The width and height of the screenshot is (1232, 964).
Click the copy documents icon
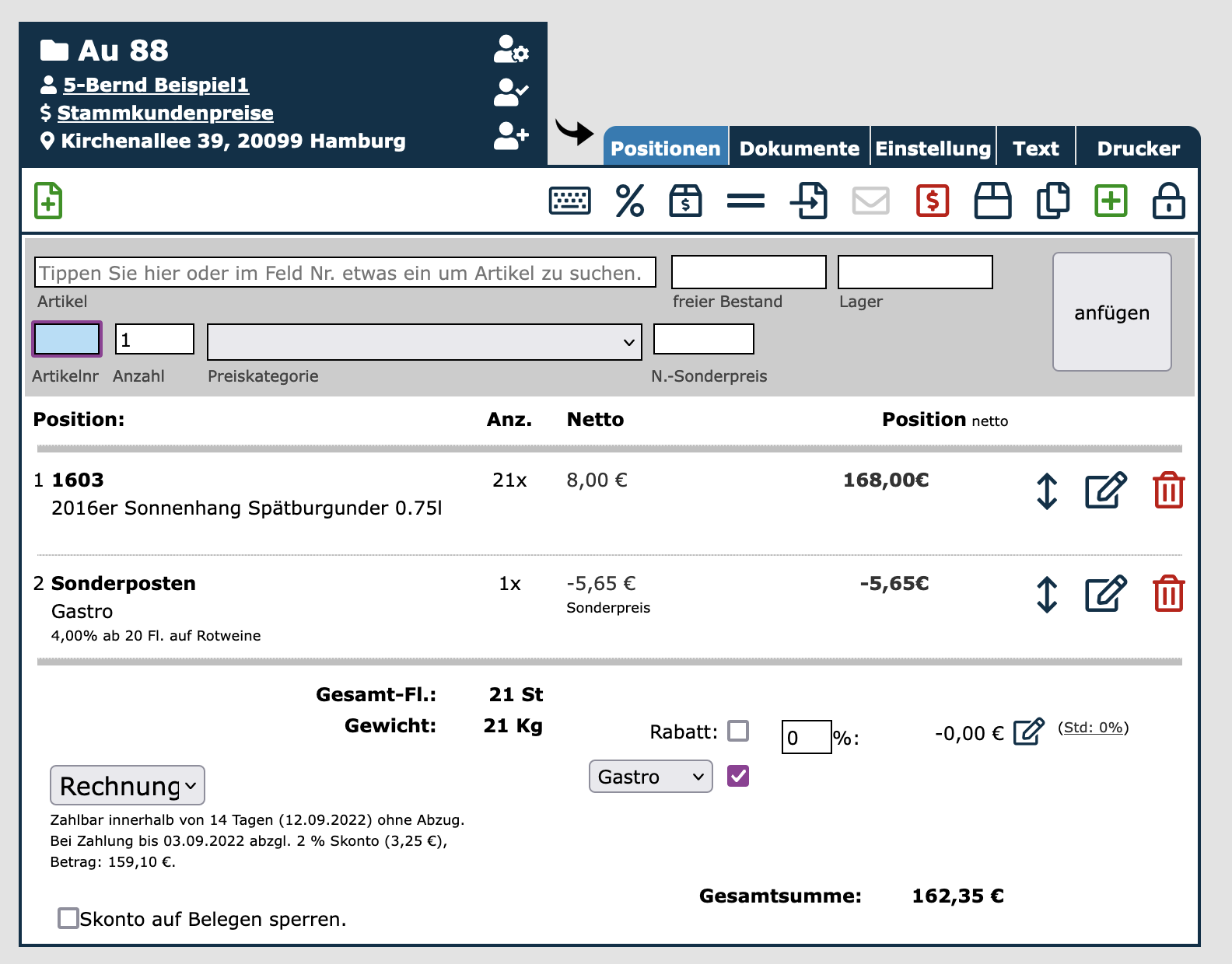click(x=1052, y=201)
